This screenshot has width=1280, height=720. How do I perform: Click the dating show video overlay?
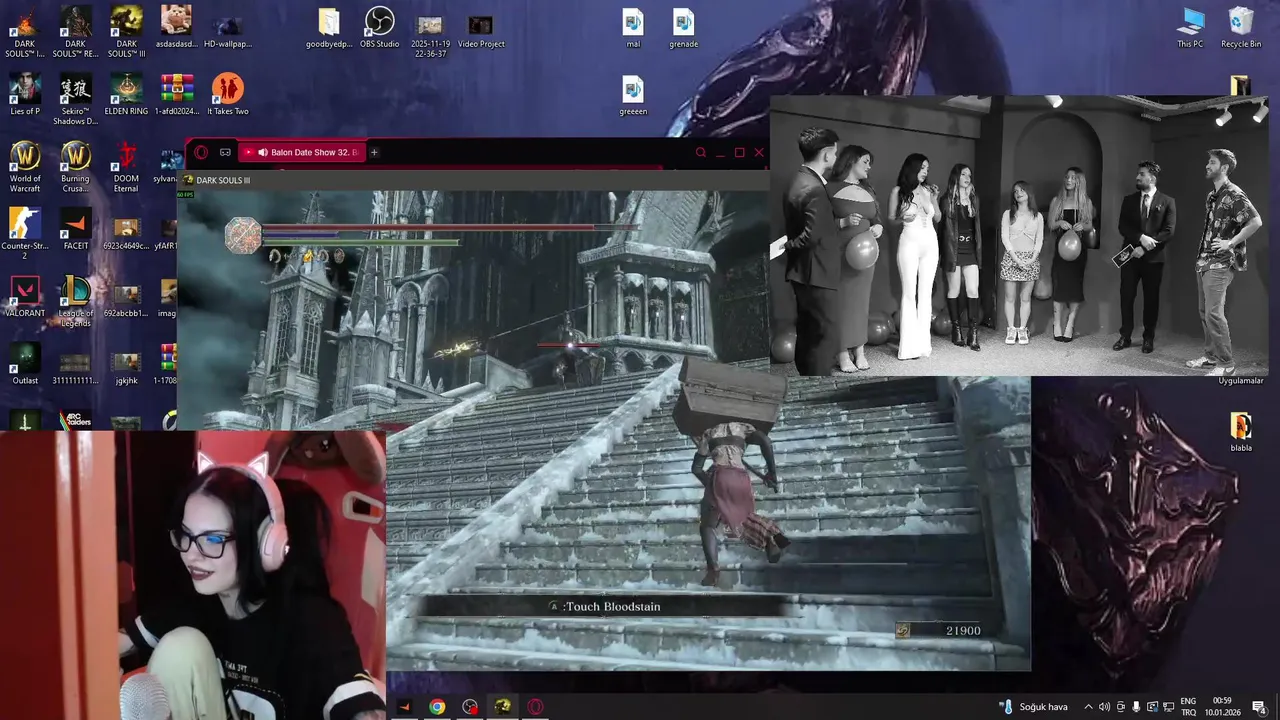pos(1019,235)
